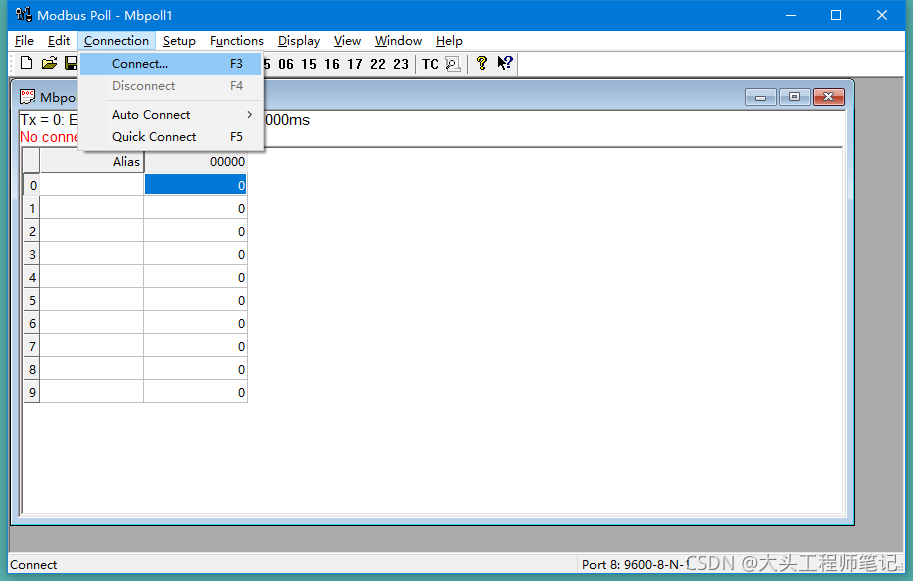Select the value cell in row 7
The image size is (913, 581).
point(196,346)
